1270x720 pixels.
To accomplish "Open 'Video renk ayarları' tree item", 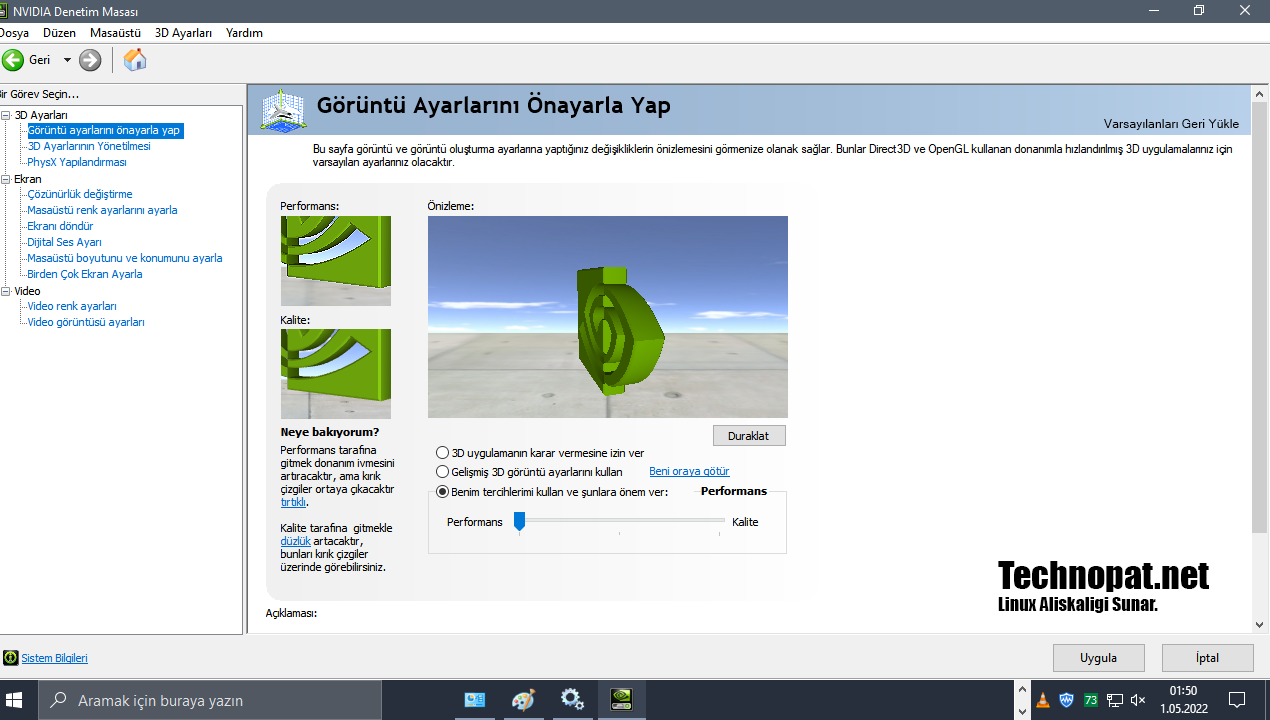I will coord(72,306).
